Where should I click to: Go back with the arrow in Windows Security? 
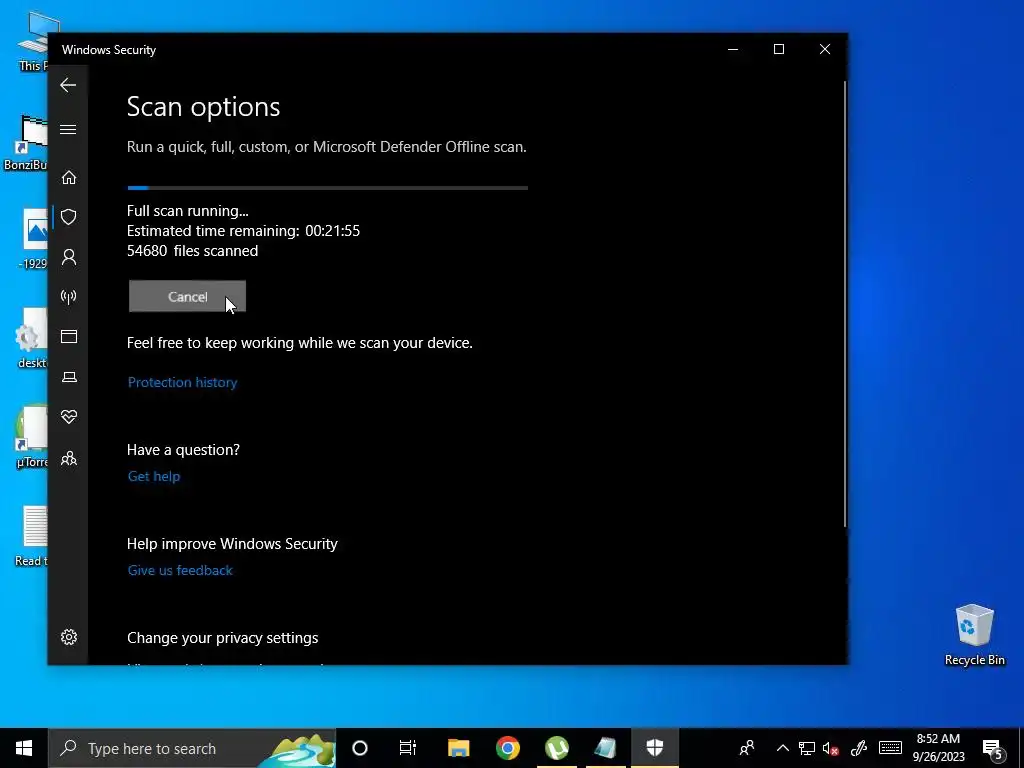point(68,85)
